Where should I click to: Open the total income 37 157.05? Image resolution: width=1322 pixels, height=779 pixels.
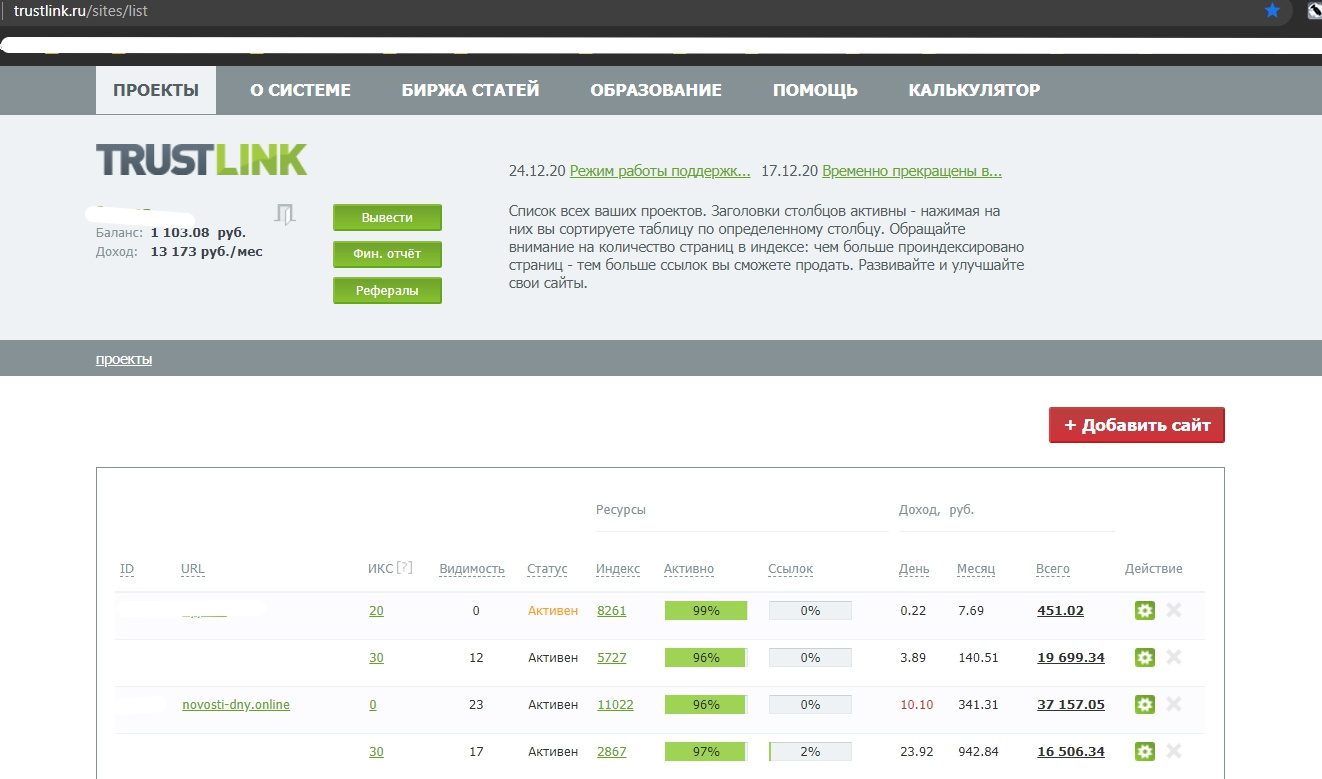click(x=1071, y=705)
